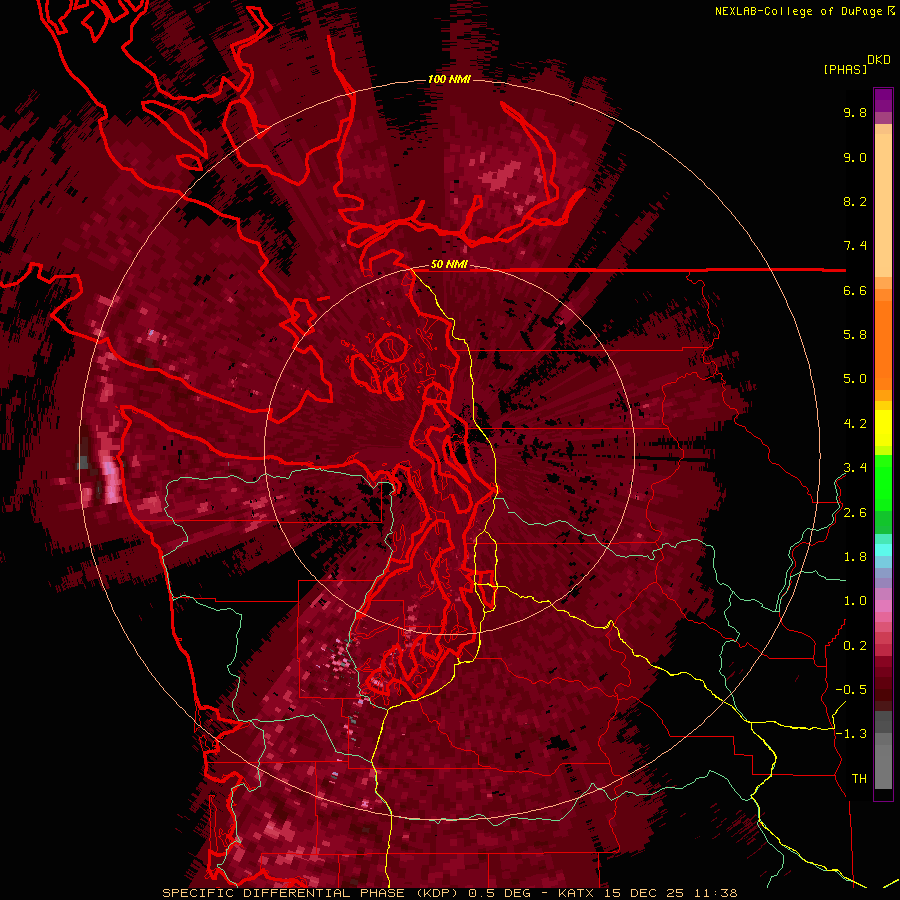Screen dimensions: 900x900
Task: Click the TH threshold label on the scale
Action: click(859, 779)
